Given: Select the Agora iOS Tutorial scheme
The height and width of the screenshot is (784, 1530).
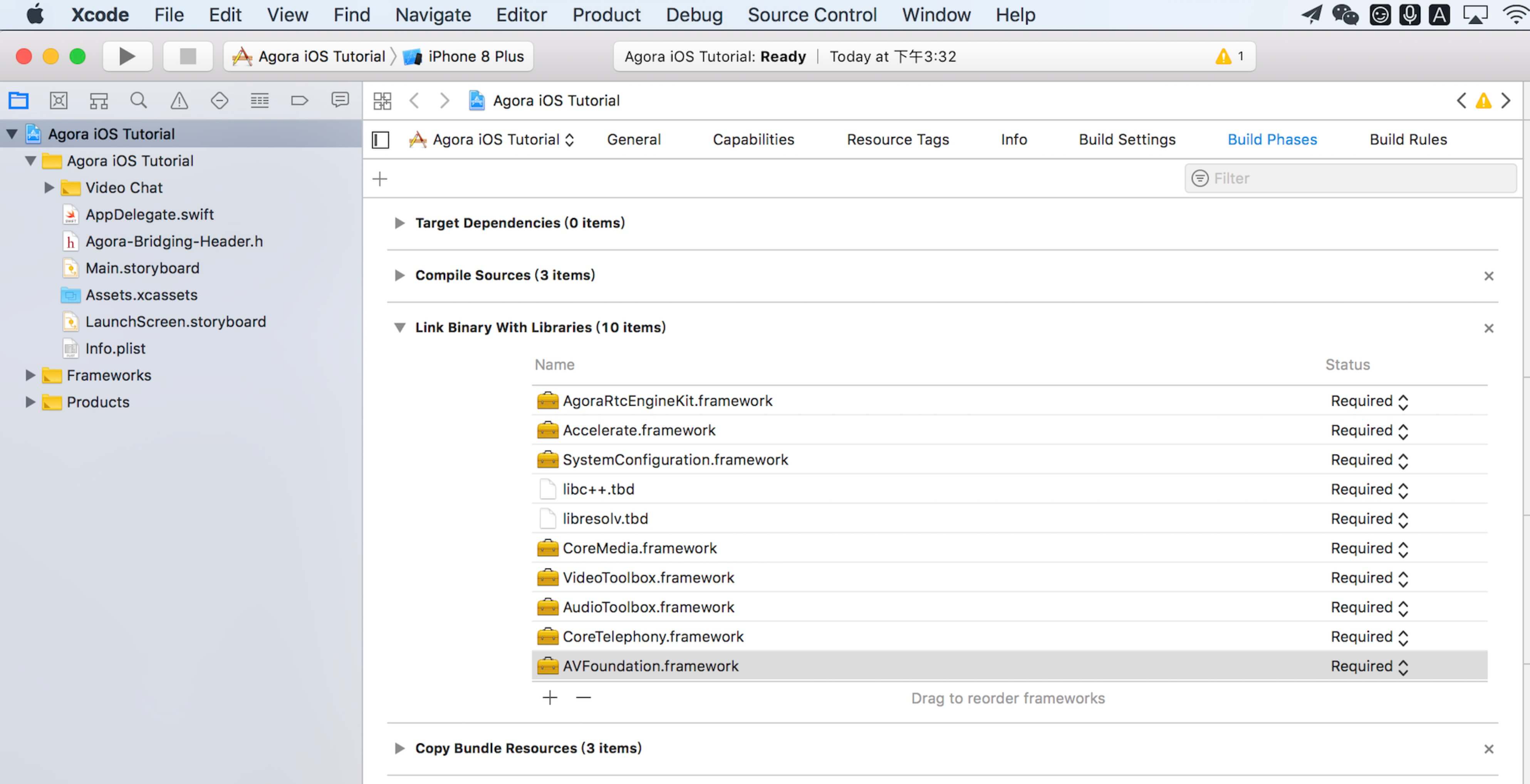Looking at the screenshot, I should pyautogui.click(x=309, y=57).
